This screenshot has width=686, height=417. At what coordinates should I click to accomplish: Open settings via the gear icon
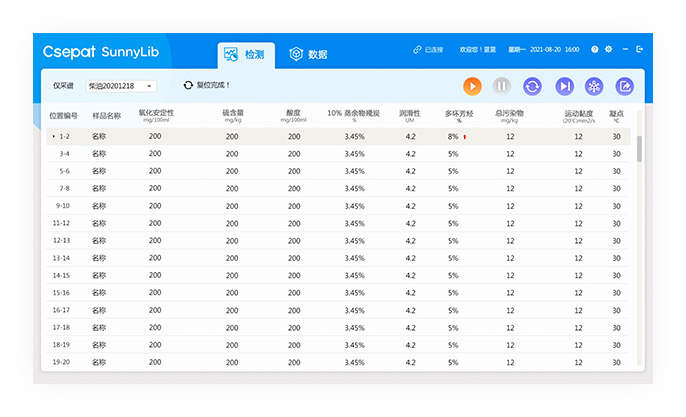pos(609,49)
